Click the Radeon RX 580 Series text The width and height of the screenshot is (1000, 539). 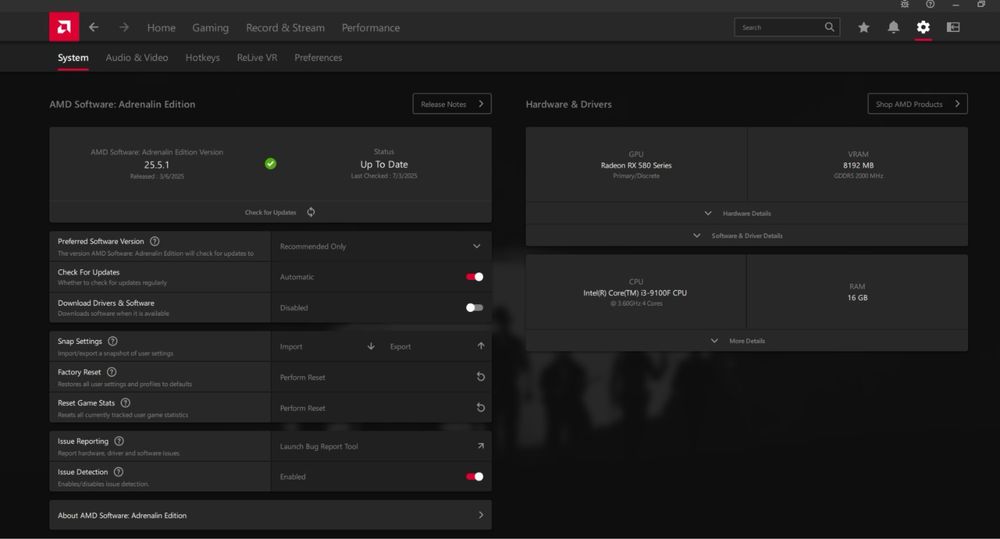(x=636, y=165)
